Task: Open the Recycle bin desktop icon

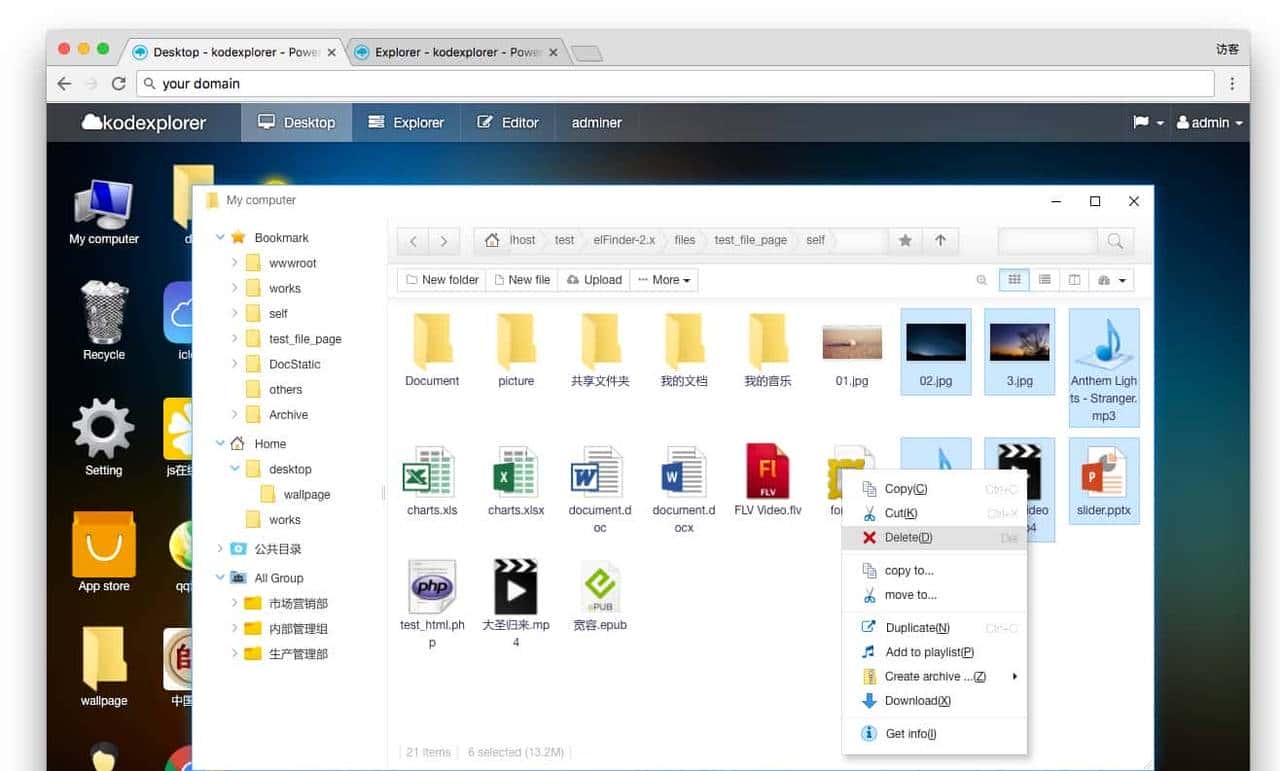Action: pyautogui.click(x=104, y=320)
